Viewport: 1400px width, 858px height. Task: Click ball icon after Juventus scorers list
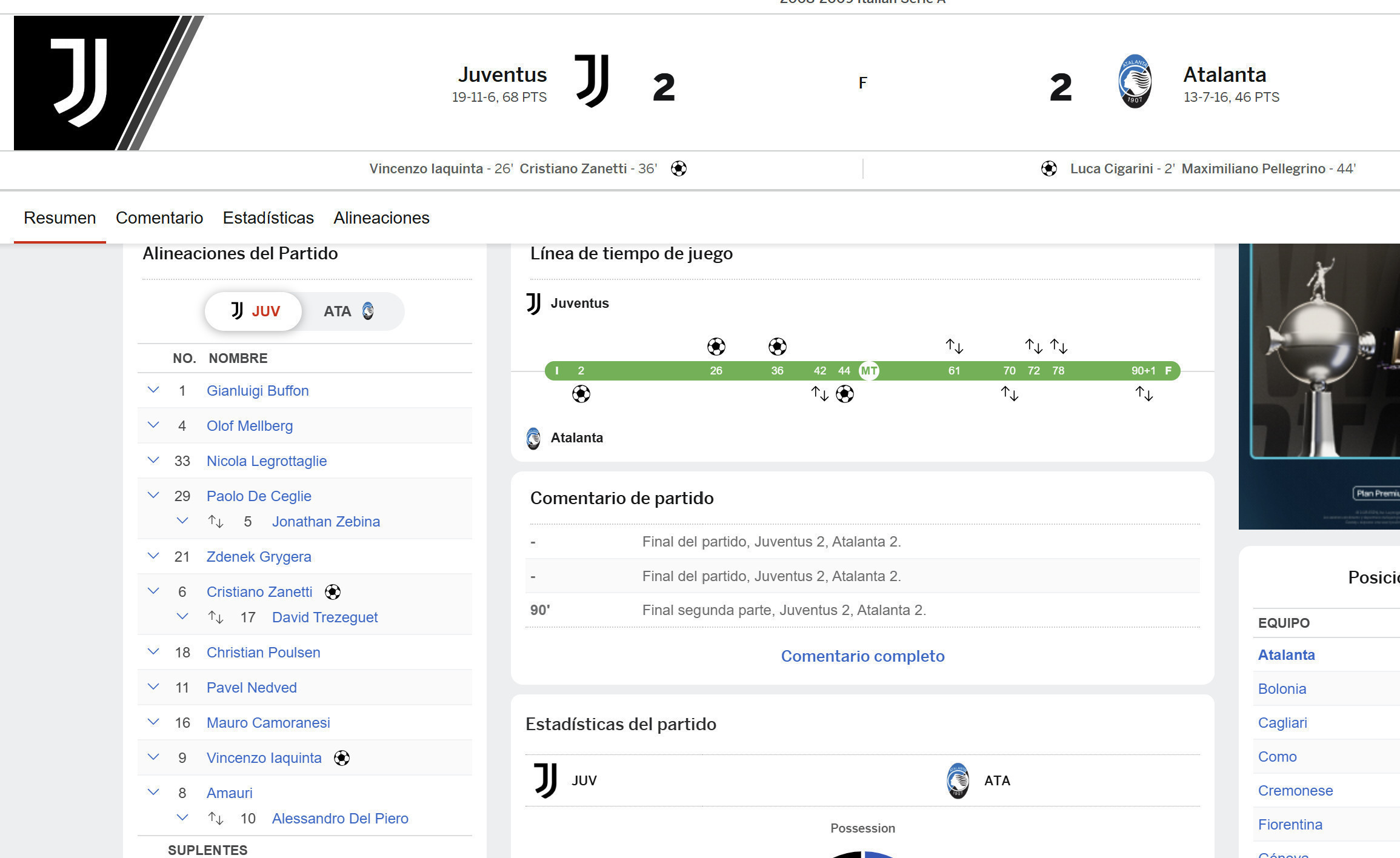(679, 168)
